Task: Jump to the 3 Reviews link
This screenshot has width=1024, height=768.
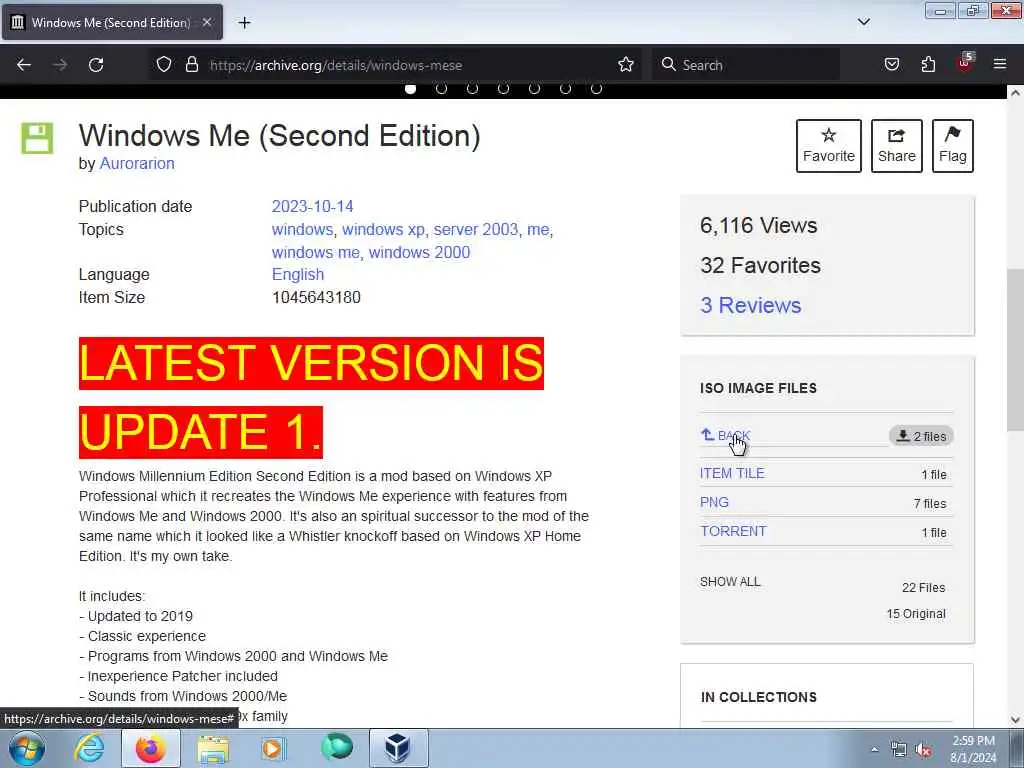Action: point(750,305)
